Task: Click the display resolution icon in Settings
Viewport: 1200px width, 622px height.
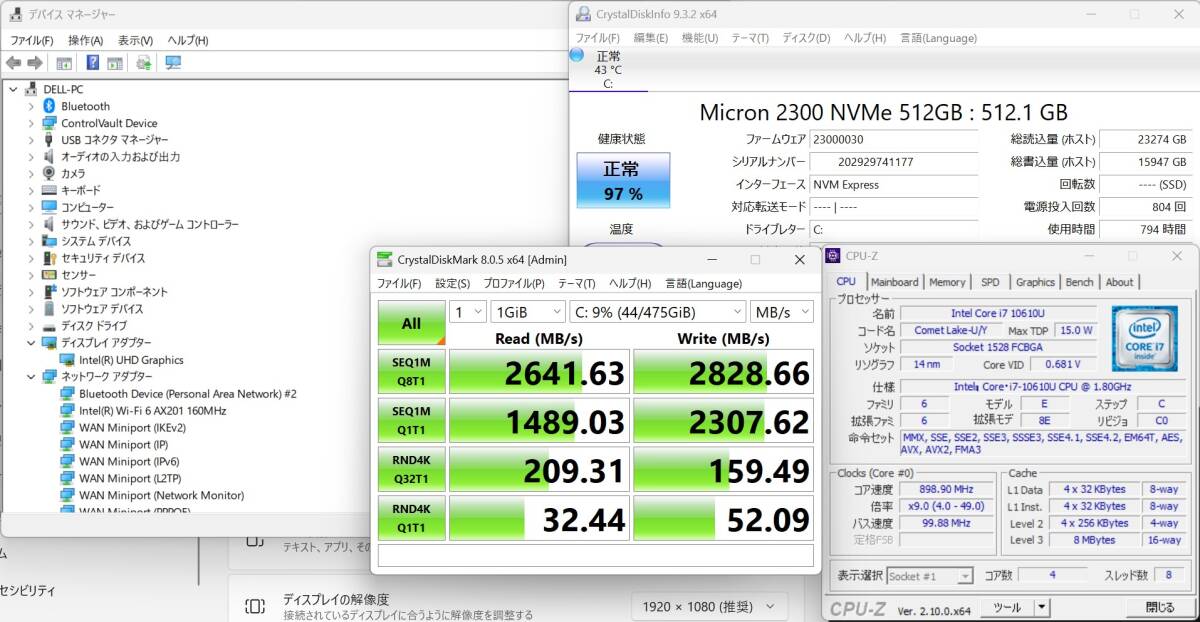Action: pos(255,606)
